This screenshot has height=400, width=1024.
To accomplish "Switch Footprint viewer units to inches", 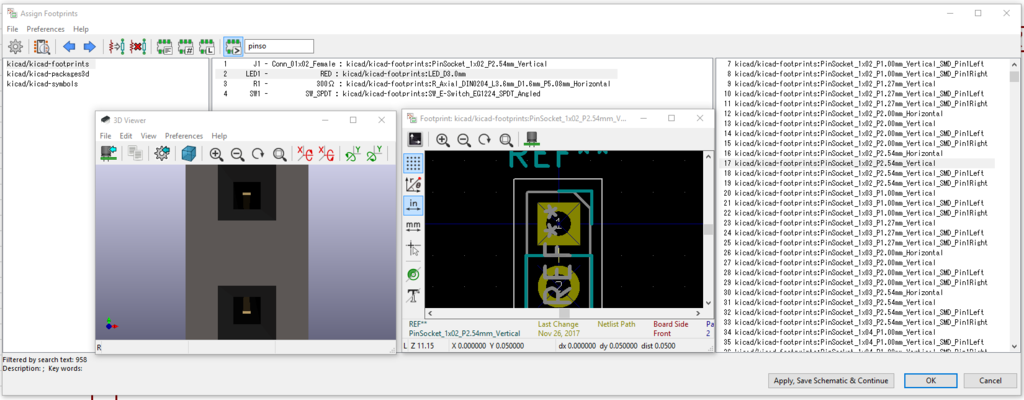I will point(413,205).
